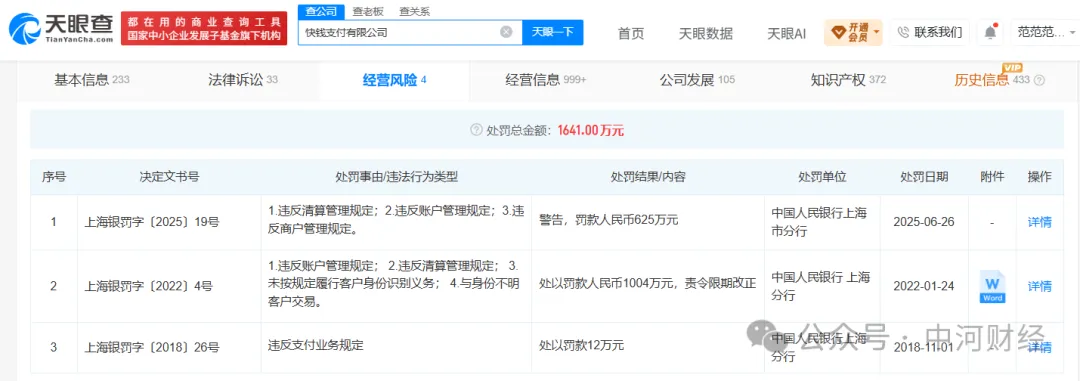Click 联系我们 contact button

(x=930, y=32)
